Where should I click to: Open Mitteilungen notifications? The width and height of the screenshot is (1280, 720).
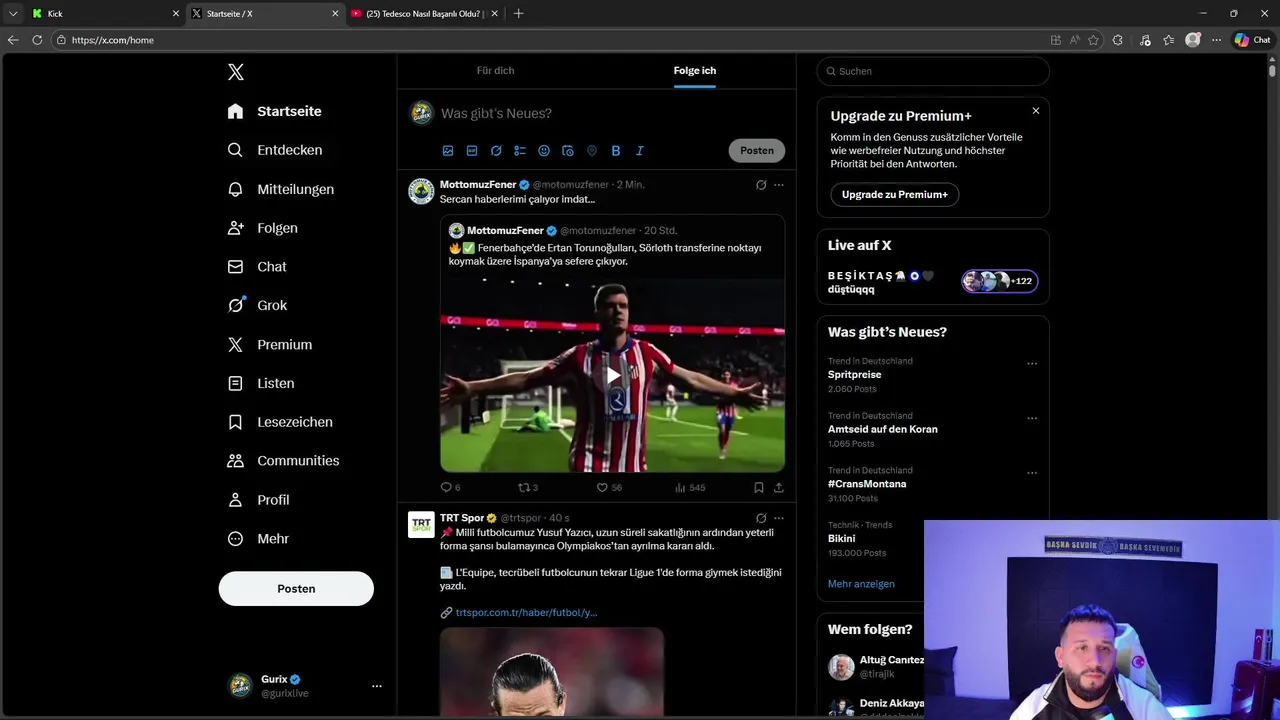coord(280,189)
